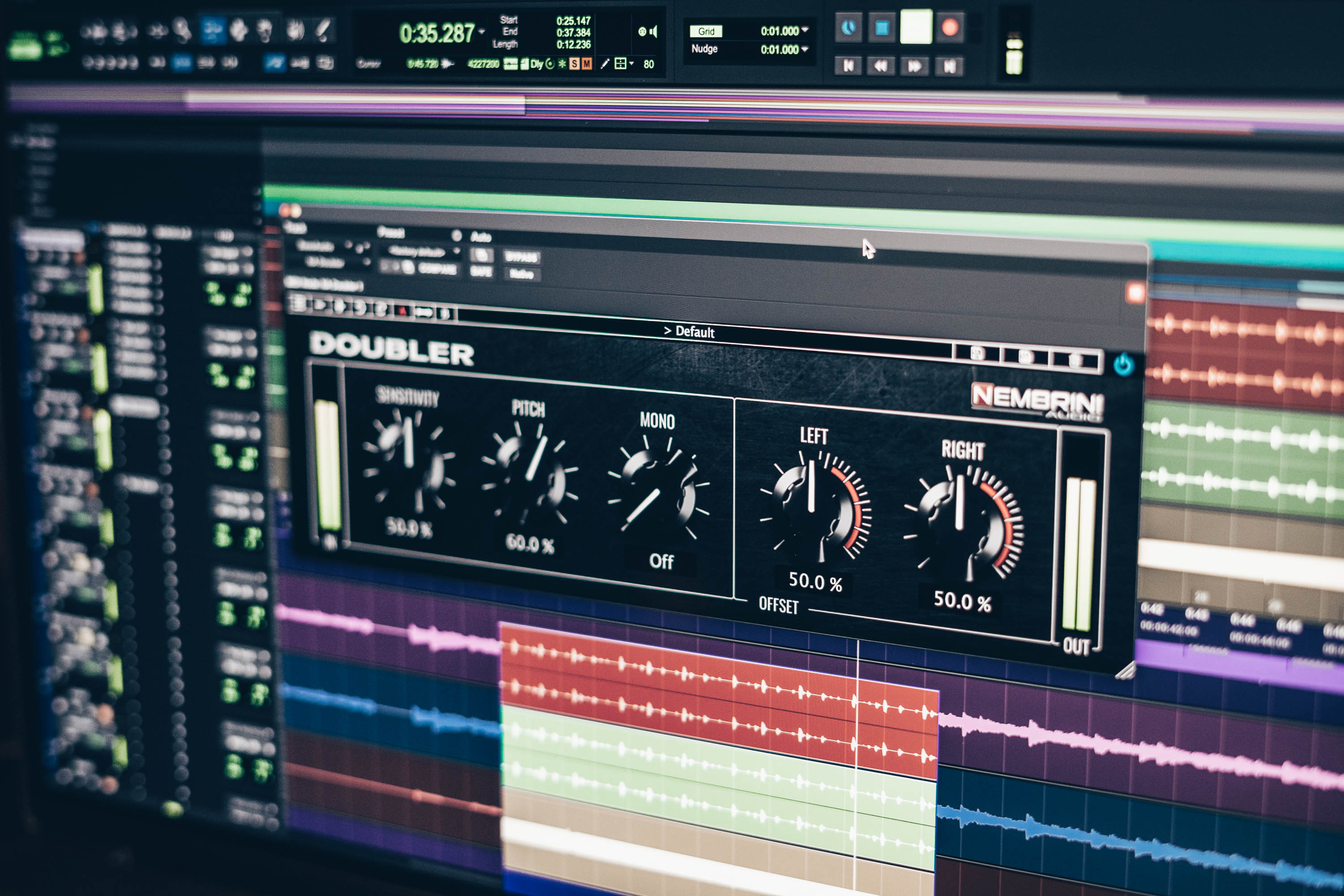Toggle the Mute status M indicator

(586, 64)
